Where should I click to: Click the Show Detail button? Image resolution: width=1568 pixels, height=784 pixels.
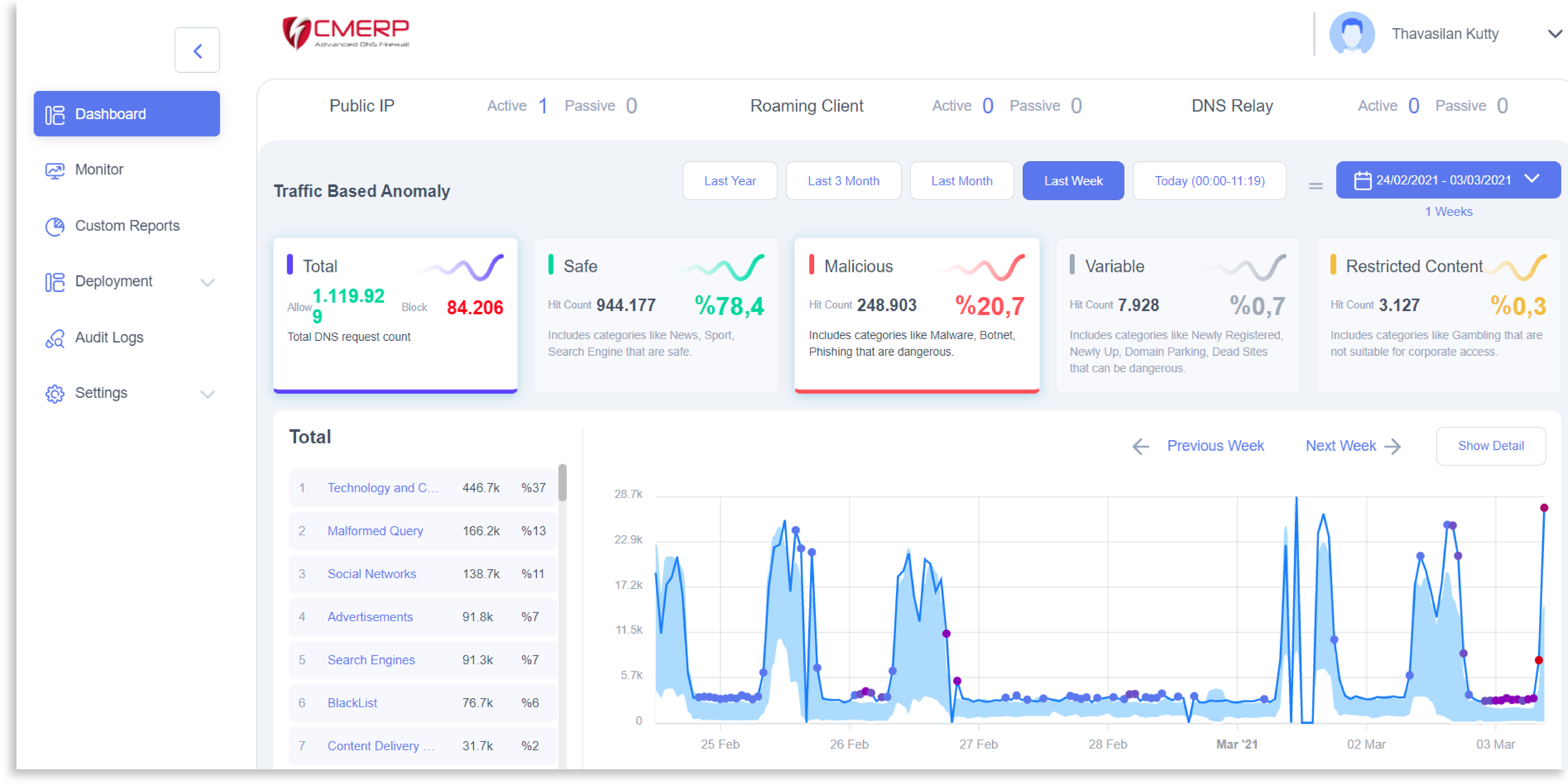point(1491,446)
